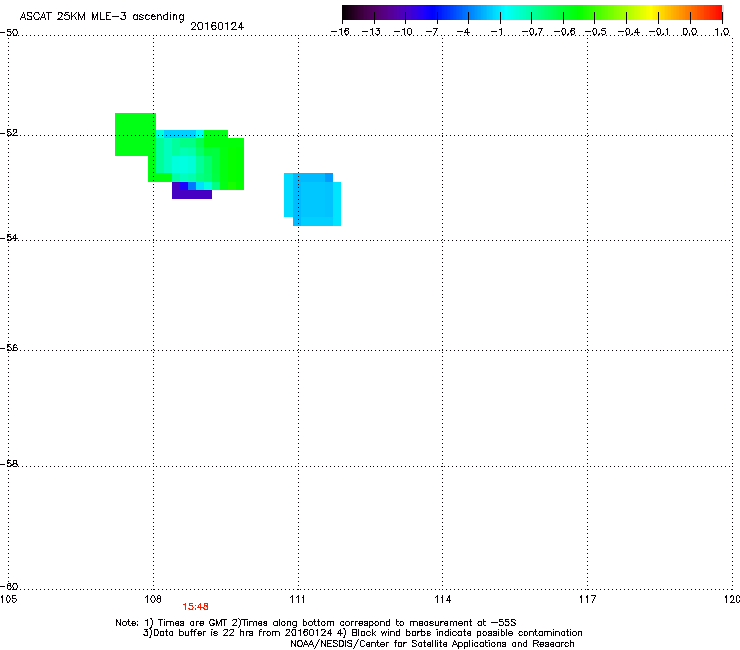740x650 pixels.
Task: Click the "-58" latitude axis label
Action: 9,464
